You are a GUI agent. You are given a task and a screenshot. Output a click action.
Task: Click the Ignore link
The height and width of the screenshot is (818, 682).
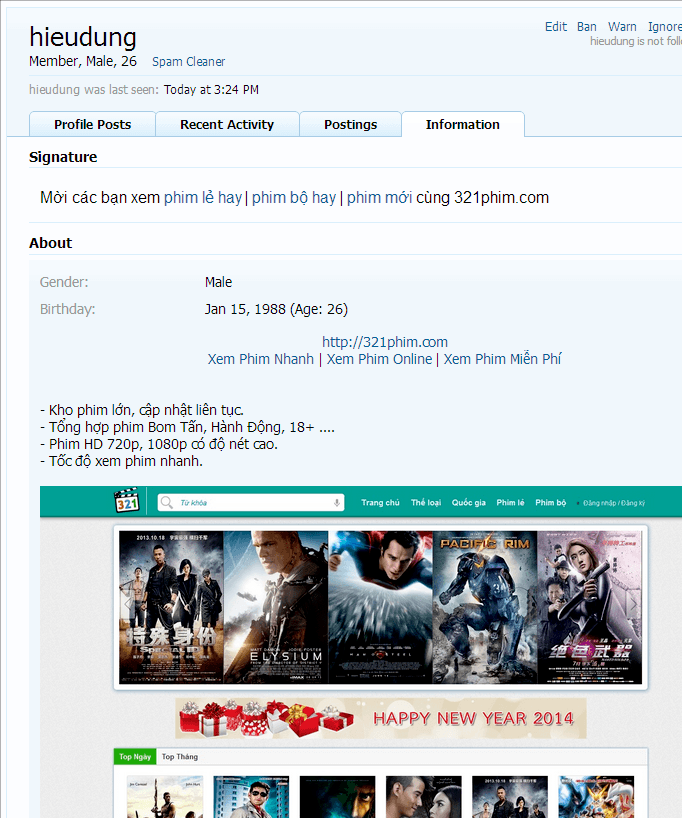(665, 27)
